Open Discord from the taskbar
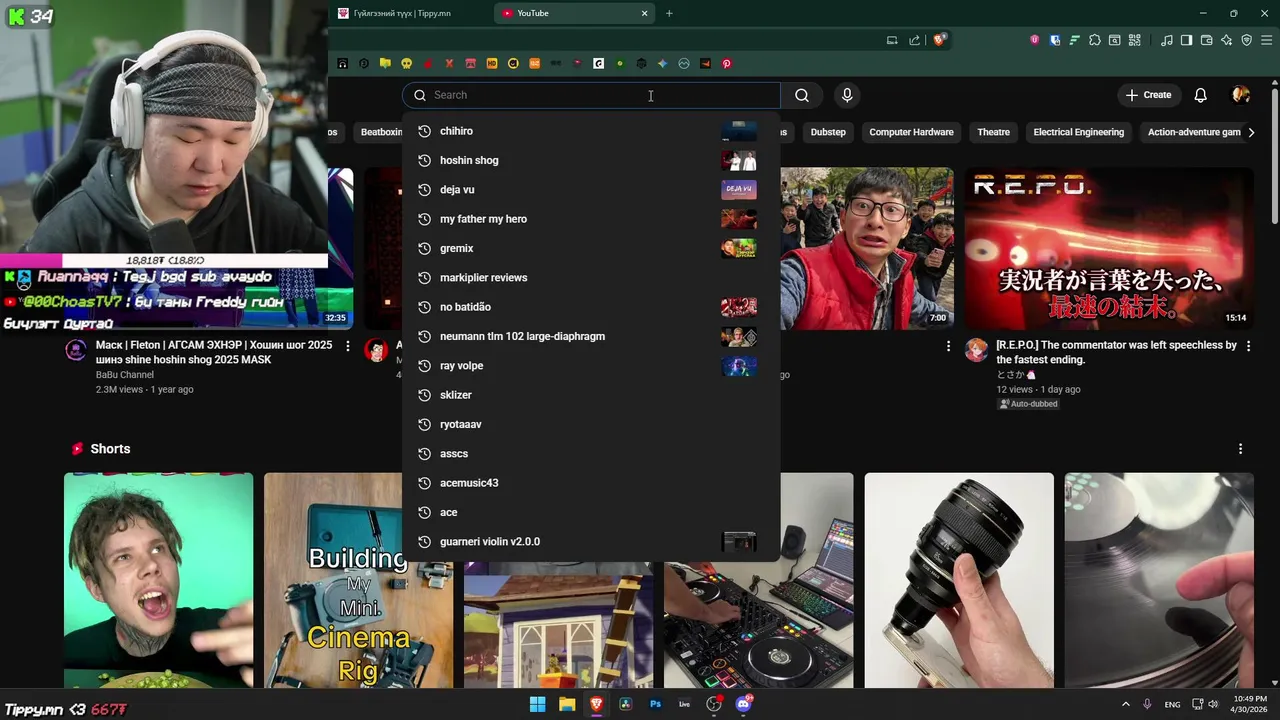Screen dimensions: 1280x720 (x=743, y=704)
